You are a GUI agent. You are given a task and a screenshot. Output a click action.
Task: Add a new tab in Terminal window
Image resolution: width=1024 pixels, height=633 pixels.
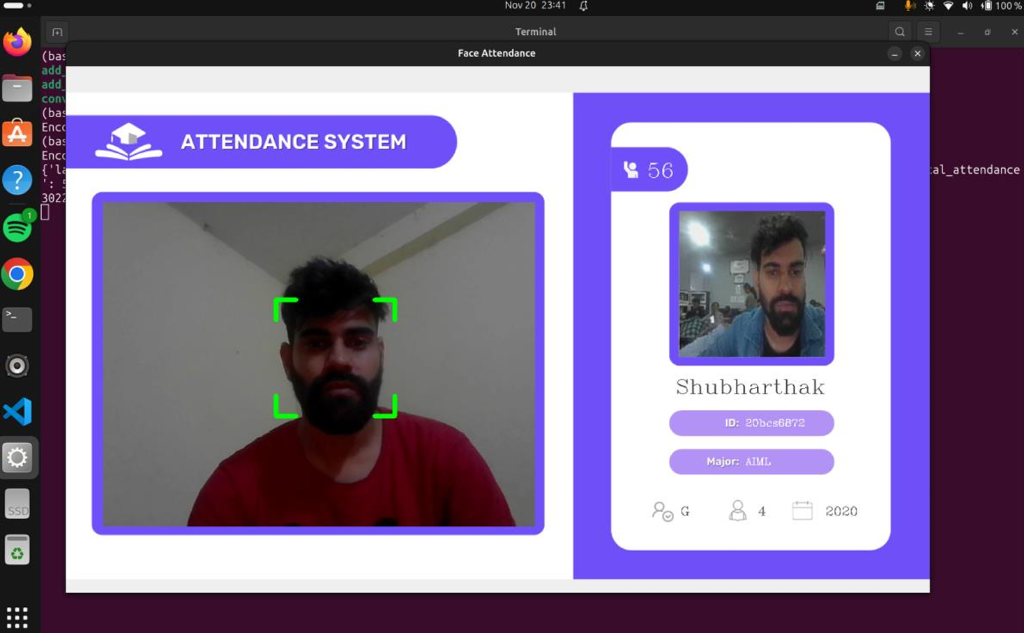point(57,32)
